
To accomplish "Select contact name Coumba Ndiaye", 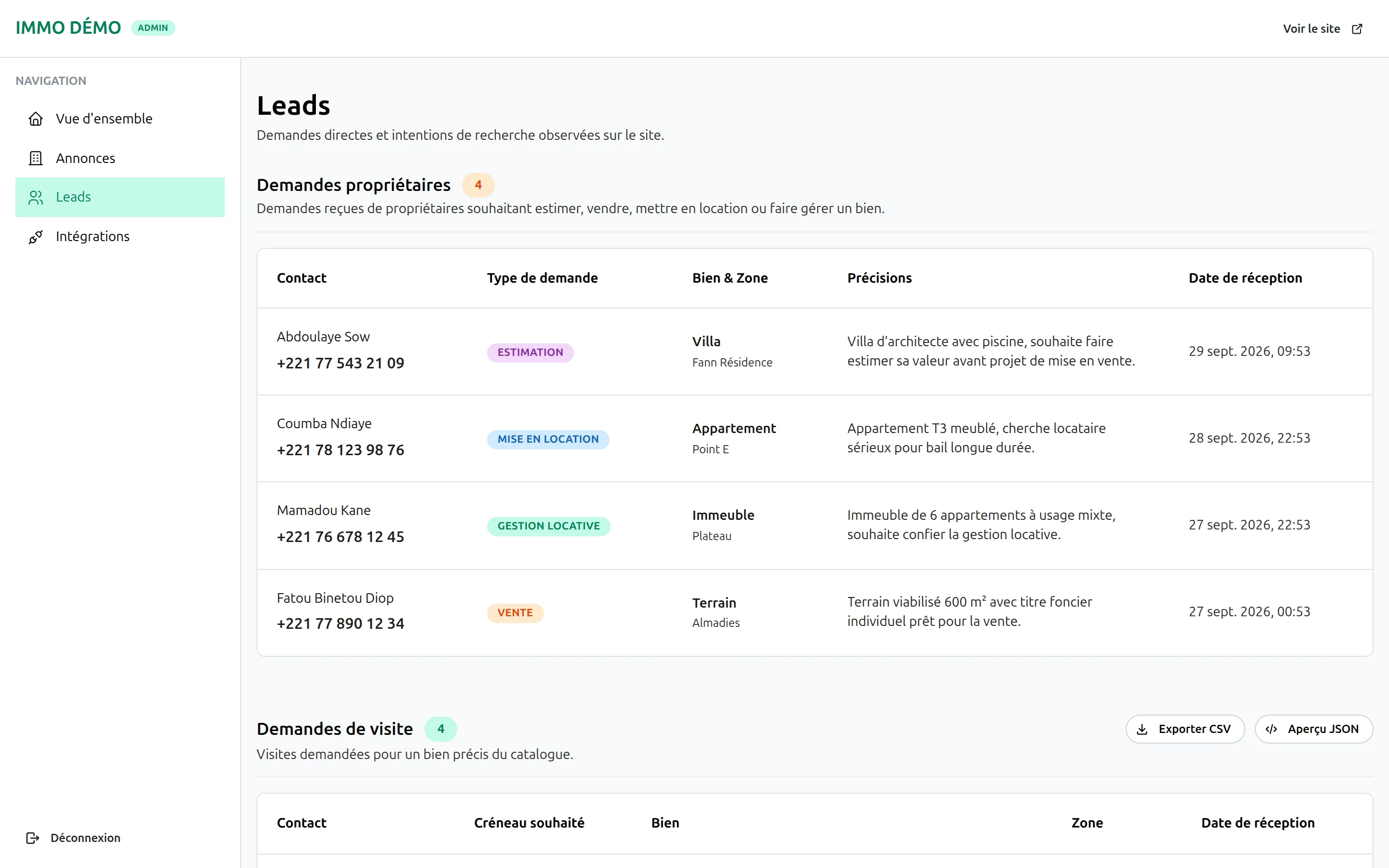I will [x=324, y=424].
